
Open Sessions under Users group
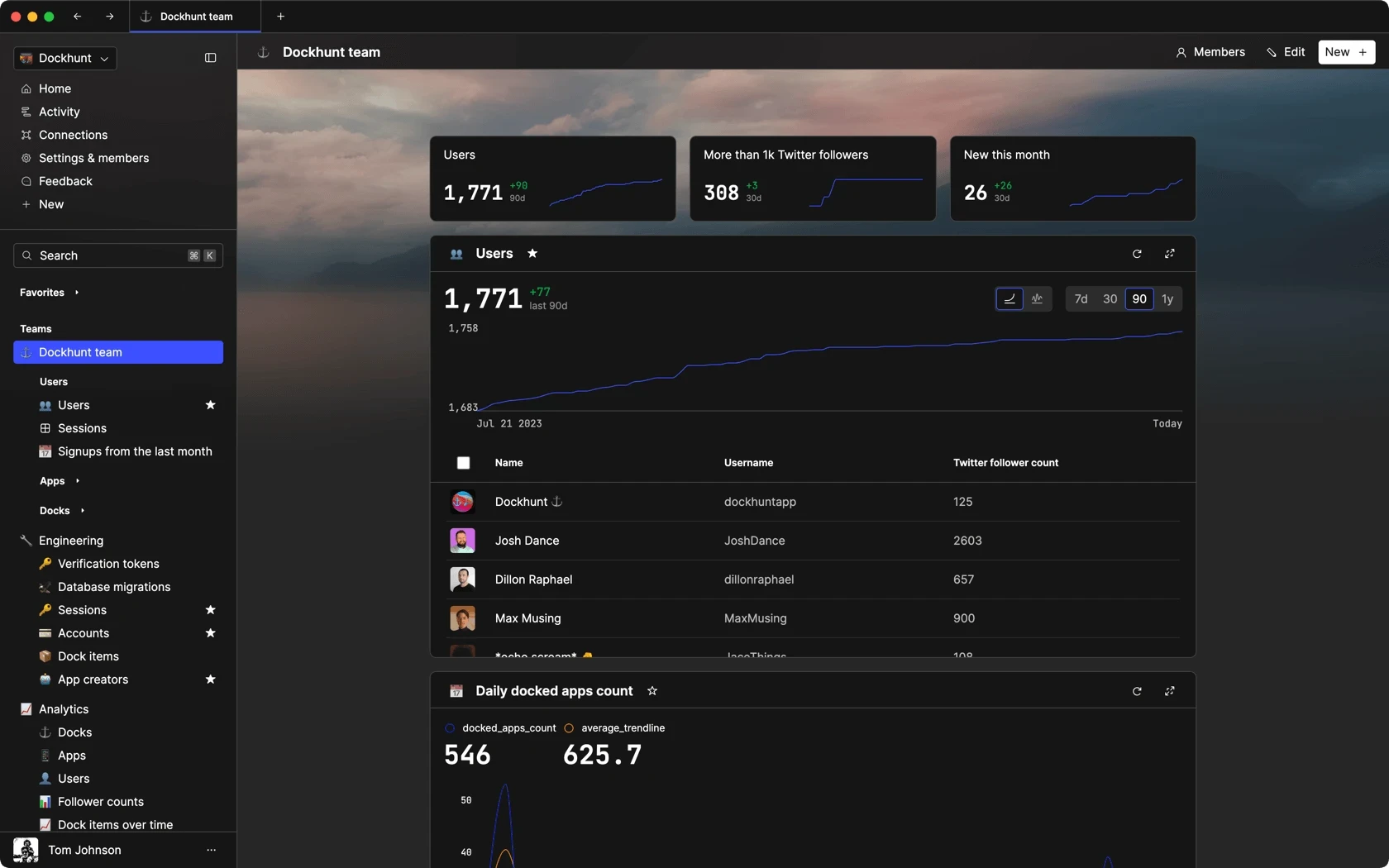[x=82, y=428]
